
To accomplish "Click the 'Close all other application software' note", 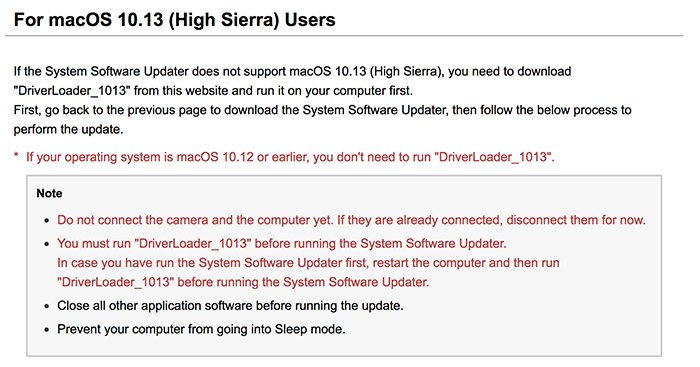I will 230,306.
